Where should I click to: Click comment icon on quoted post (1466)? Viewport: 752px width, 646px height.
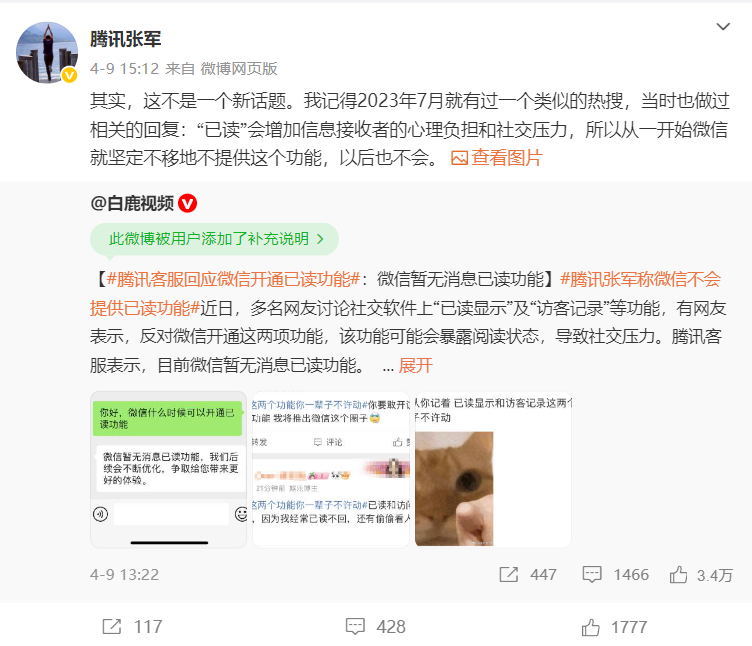[592, 574]
